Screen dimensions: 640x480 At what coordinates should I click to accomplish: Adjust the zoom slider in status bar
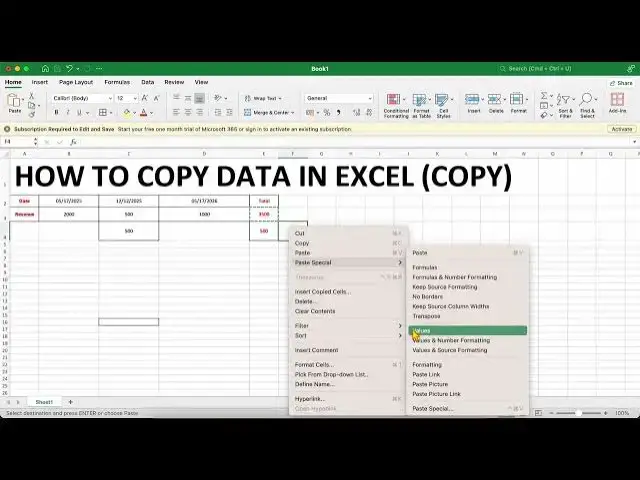(x=578, y=413)
